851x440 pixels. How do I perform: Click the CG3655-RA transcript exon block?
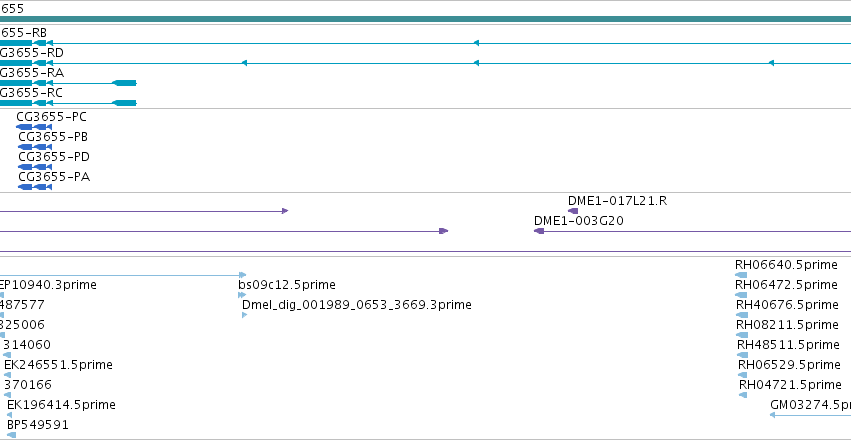tap(124, 83)
